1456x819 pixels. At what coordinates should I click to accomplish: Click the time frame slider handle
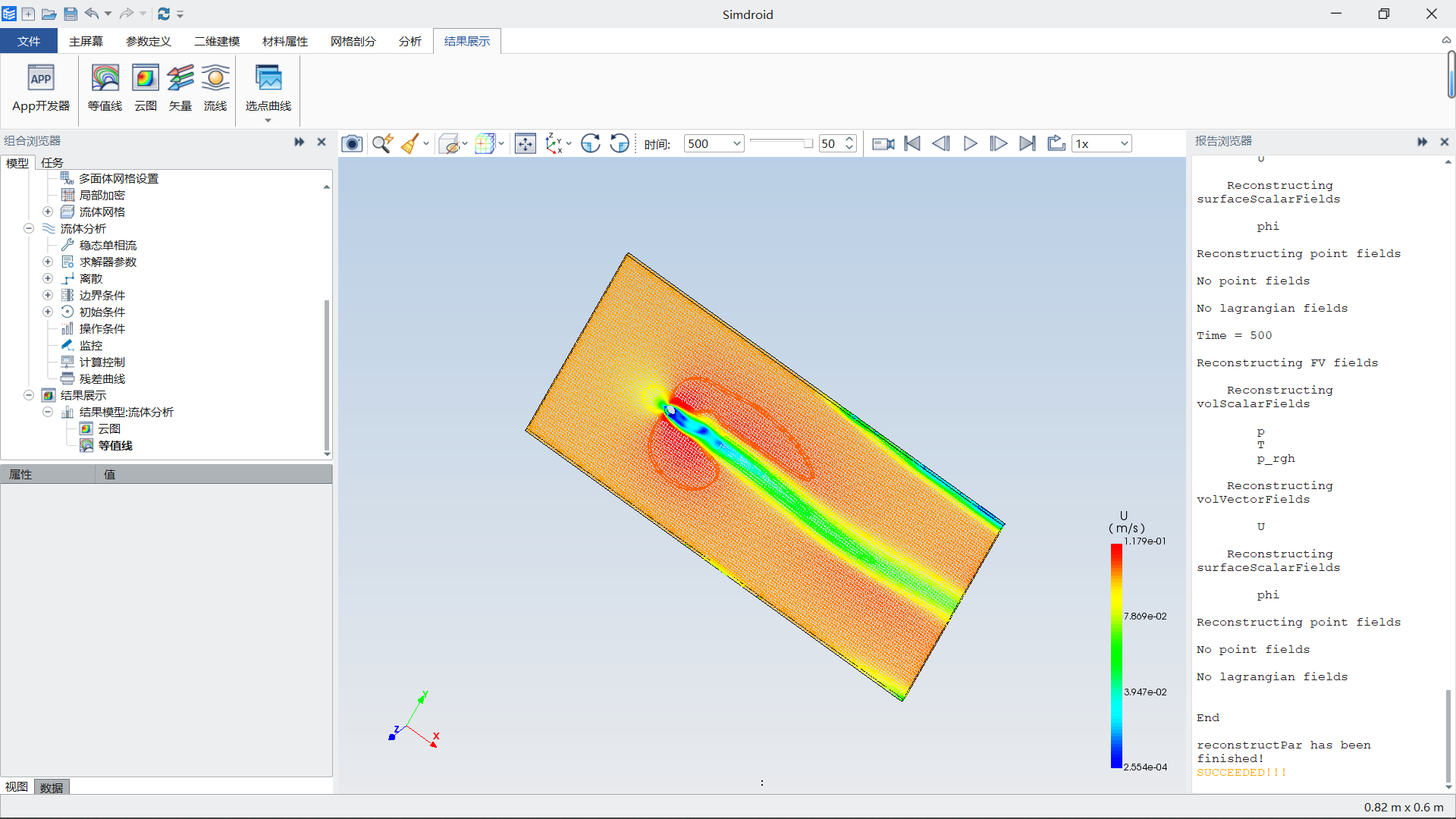808,143
